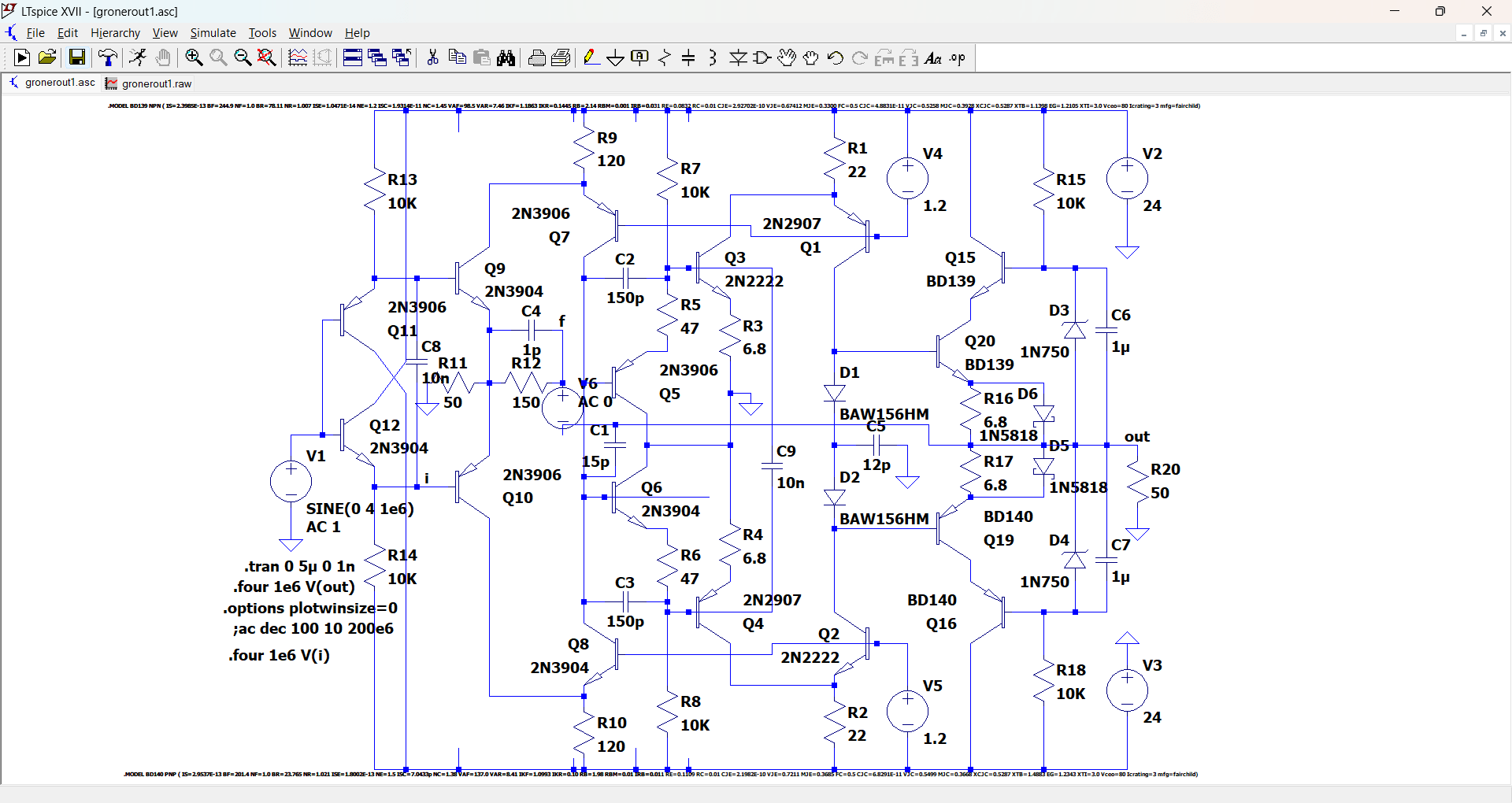Click the Paste clipboard icon
Image resolution: width=1512 pixels, height=803 pixels.
click(x=482, y=57)
